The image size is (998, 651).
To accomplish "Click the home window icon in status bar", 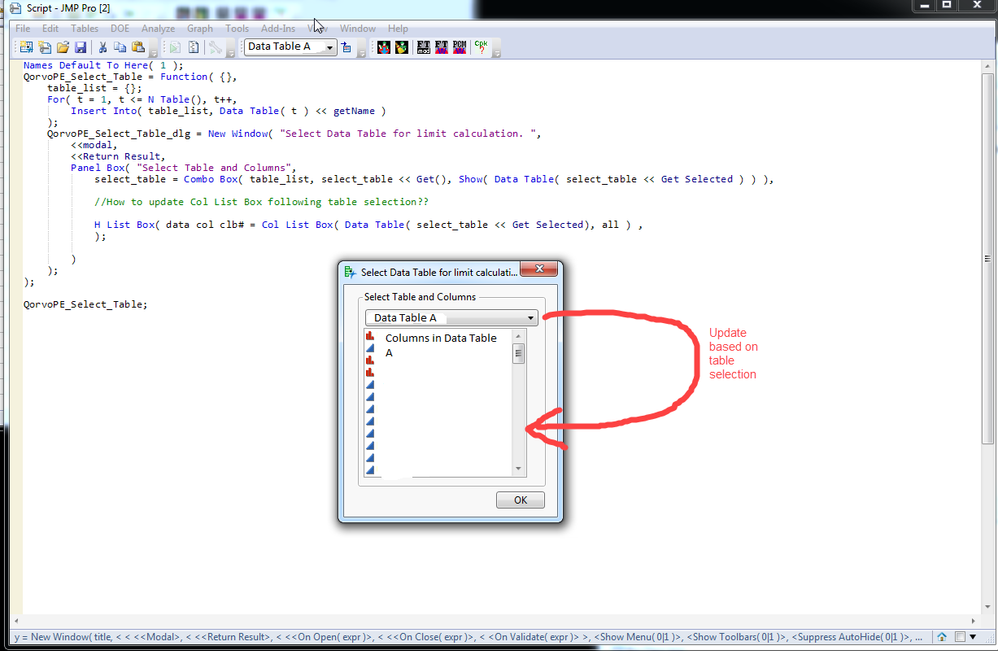I will pos(942,636).
